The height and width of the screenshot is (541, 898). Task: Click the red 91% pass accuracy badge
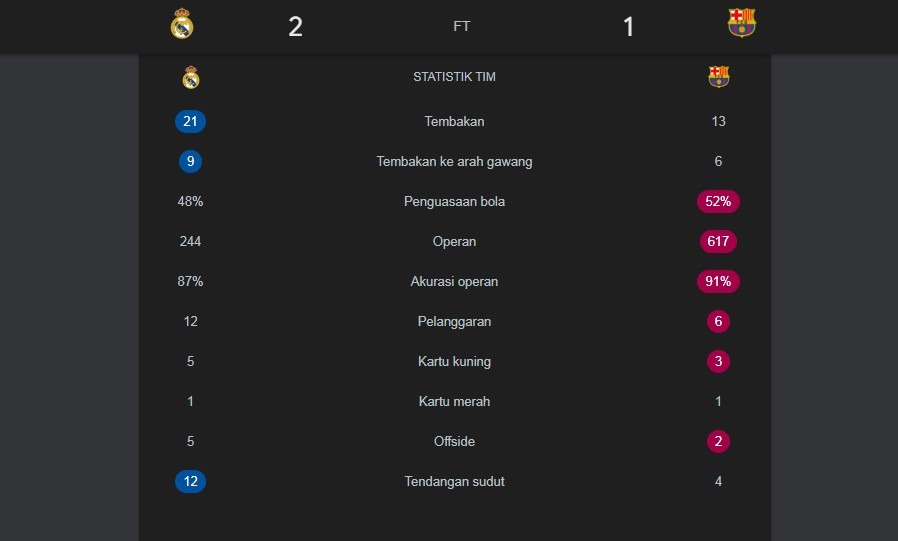coord(719,282)
